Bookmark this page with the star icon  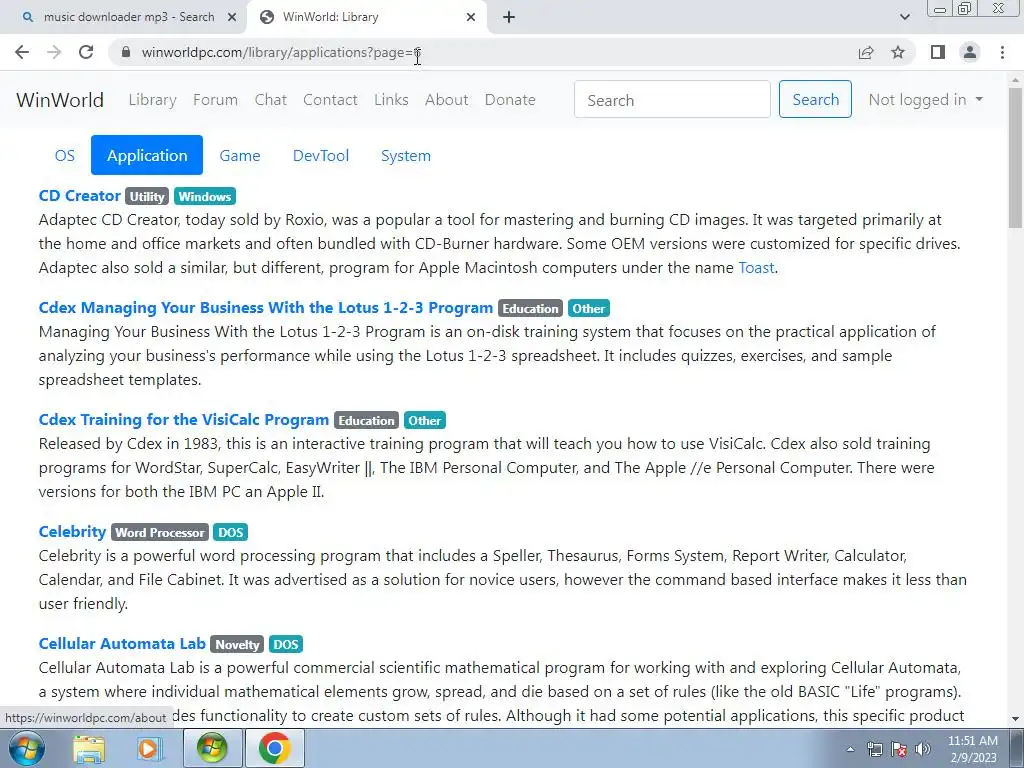point(898,52)
